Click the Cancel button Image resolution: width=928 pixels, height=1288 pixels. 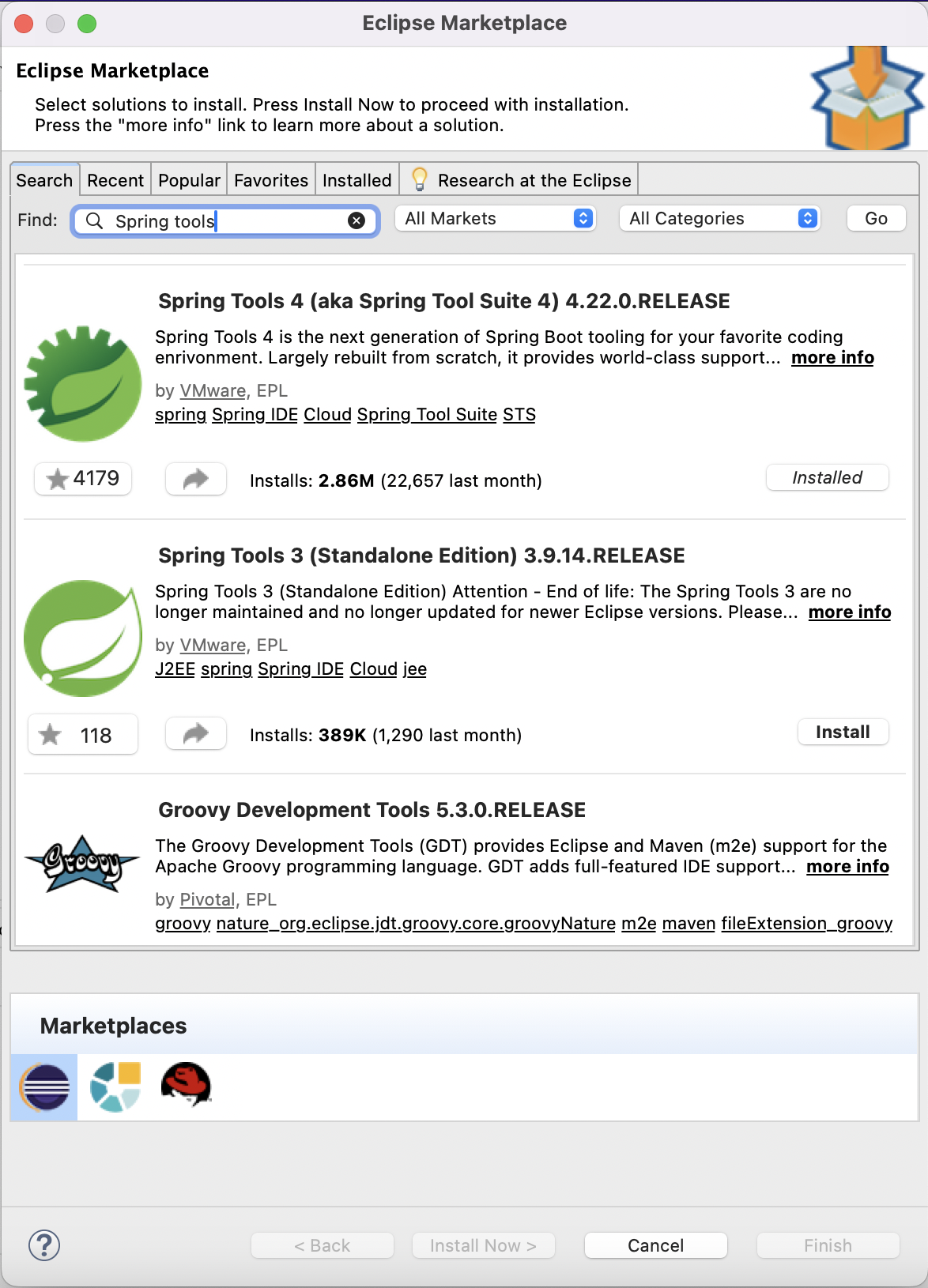point(655,1245)
